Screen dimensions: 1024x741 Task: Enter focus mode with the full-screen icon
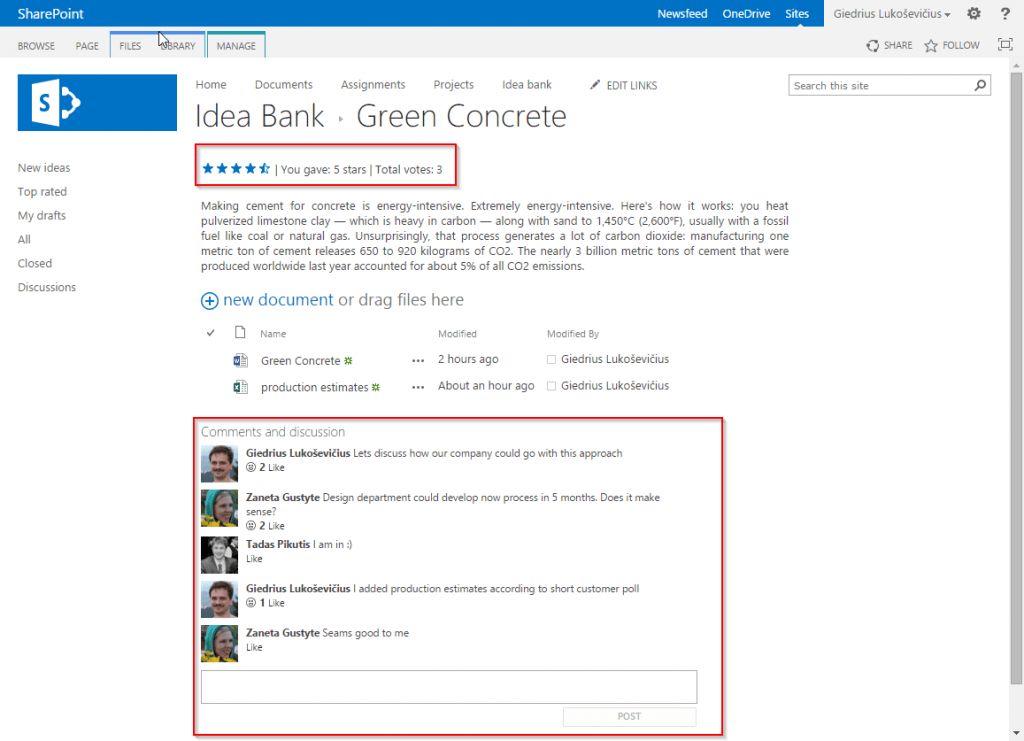(1005, 45)
